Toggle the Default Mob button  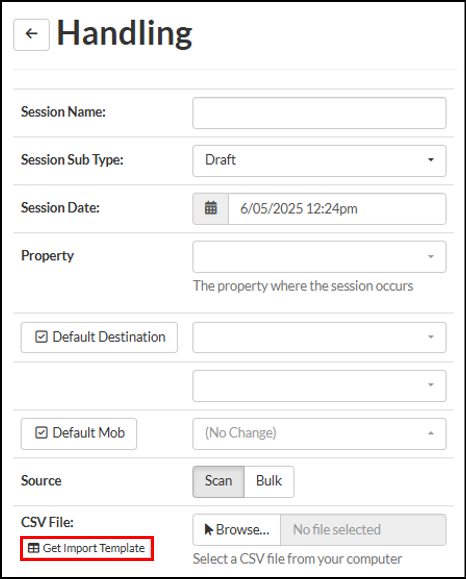79,434
